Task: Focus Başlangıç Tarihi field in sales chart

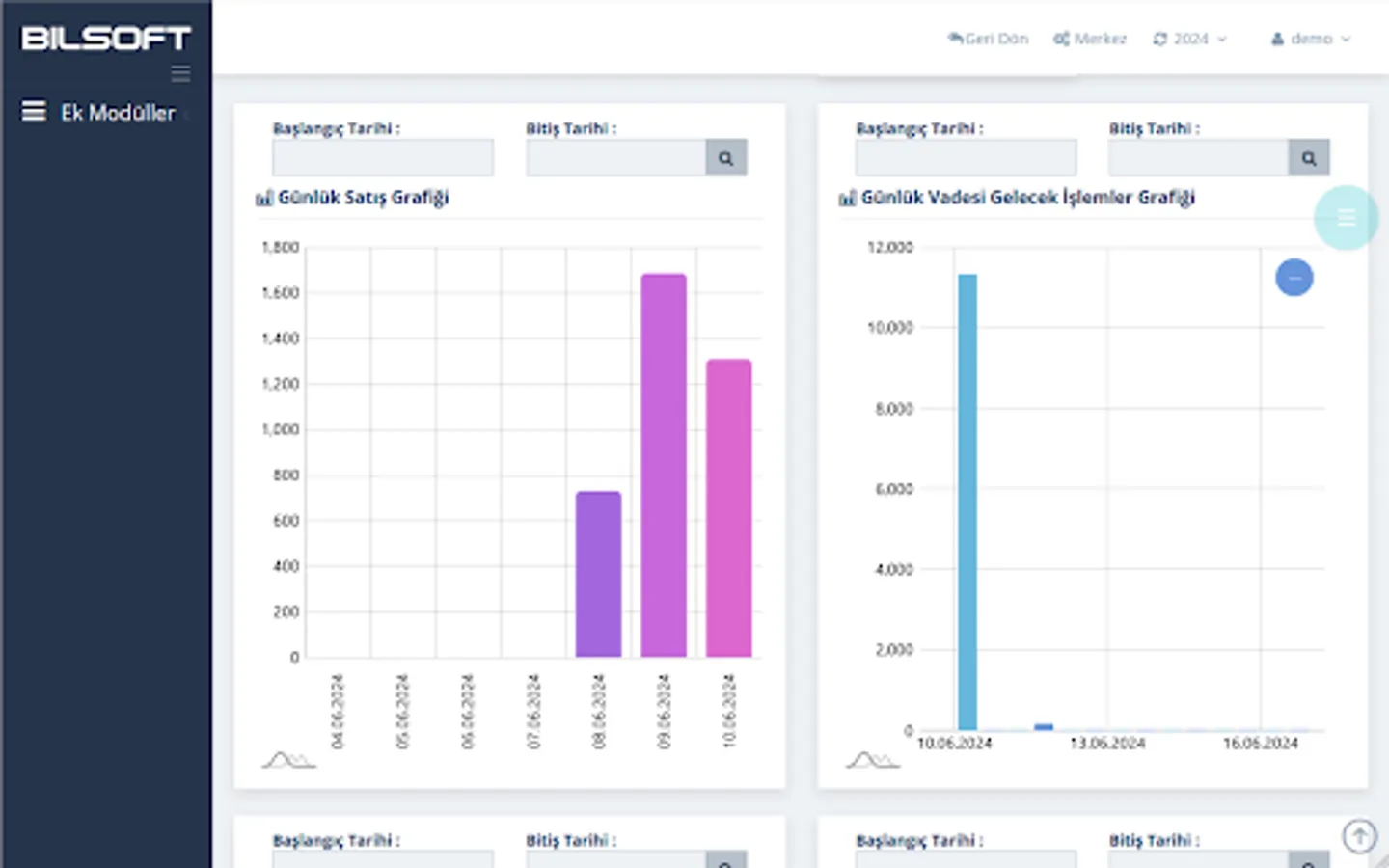Action: pyautogui.click(x=383, y=158)
